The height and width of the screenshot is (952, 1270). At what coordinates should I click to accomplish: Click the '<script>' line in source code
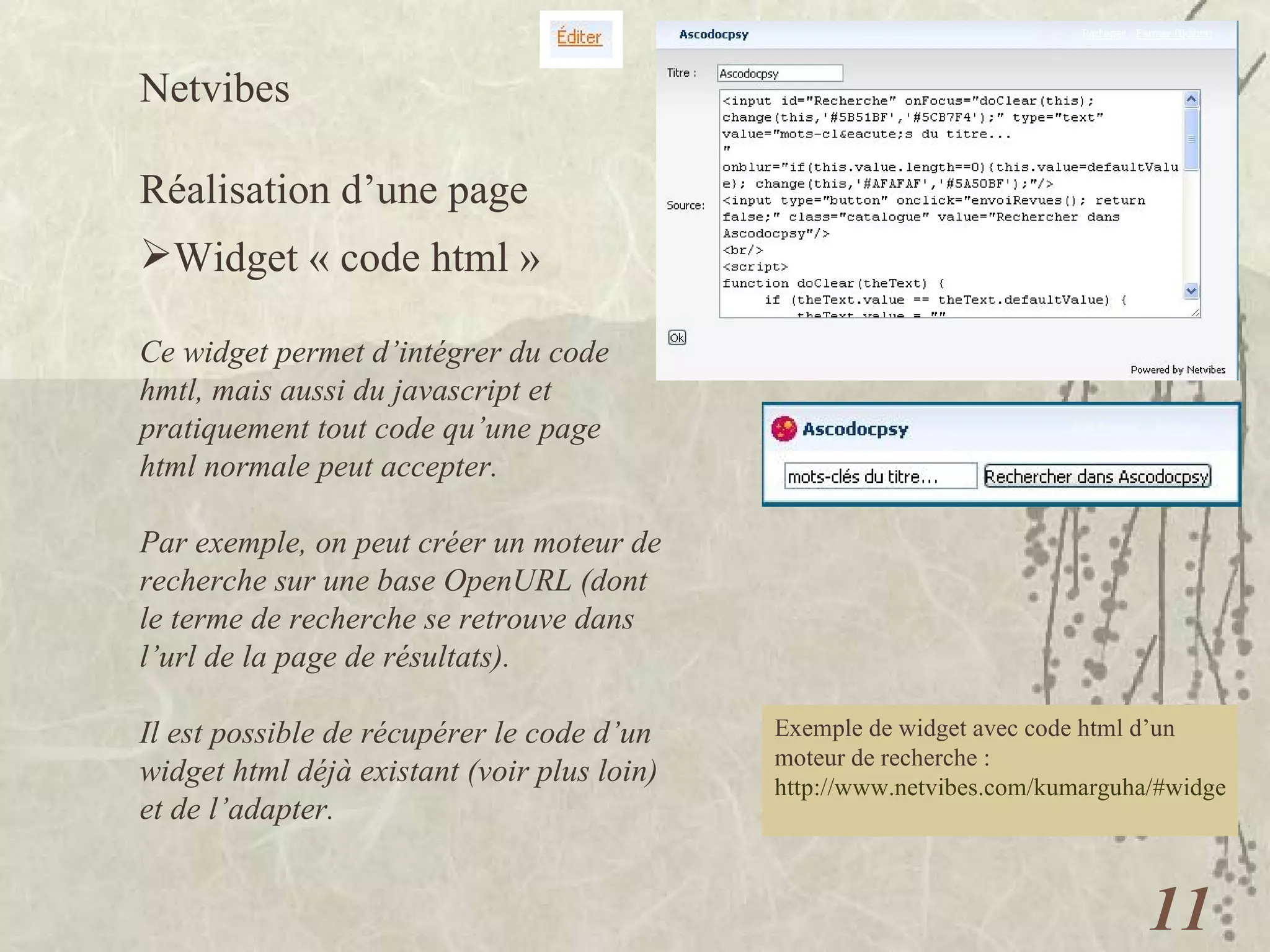pos(755,267)
